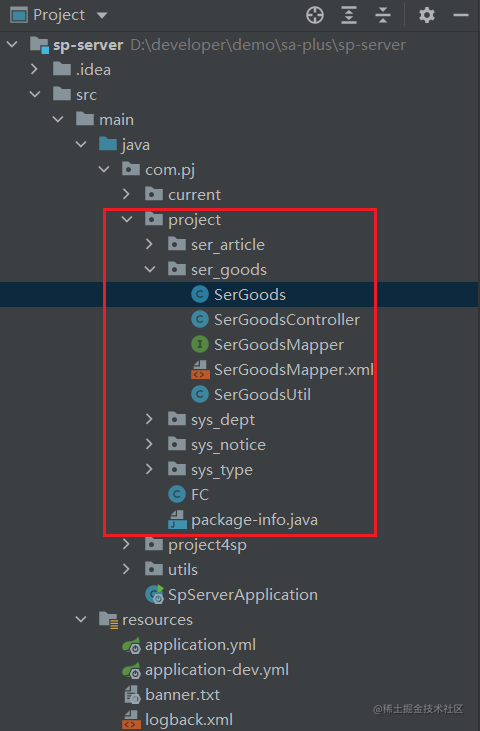Select the SerGoodsMapper interface name
Image resolution: width=480 pixels, height=731 pixels.
point(279,345)
